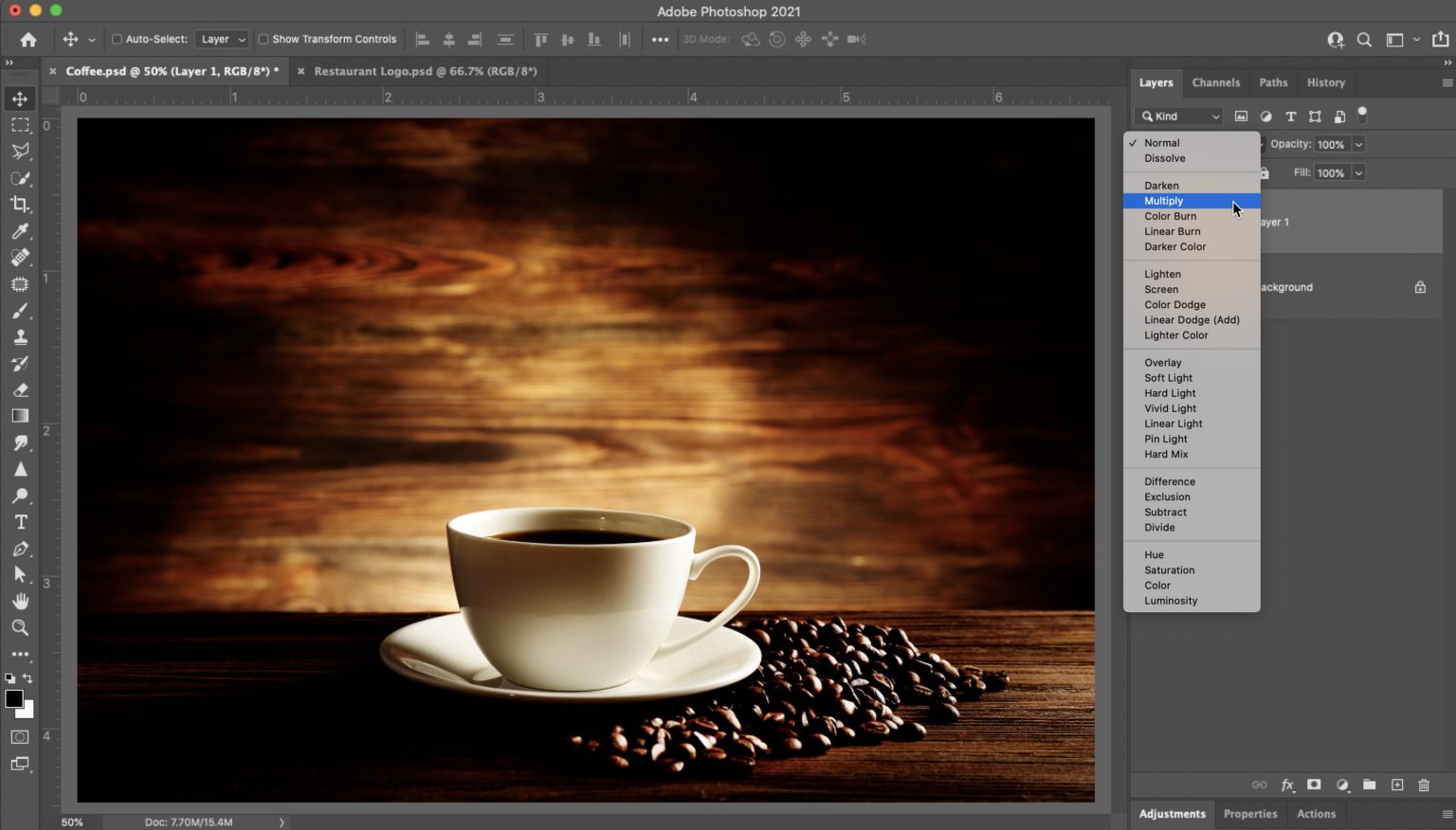This screenshot has width=1456, height=830.
Task: Open the Opacity dropdown
Action: (1358, 144)
